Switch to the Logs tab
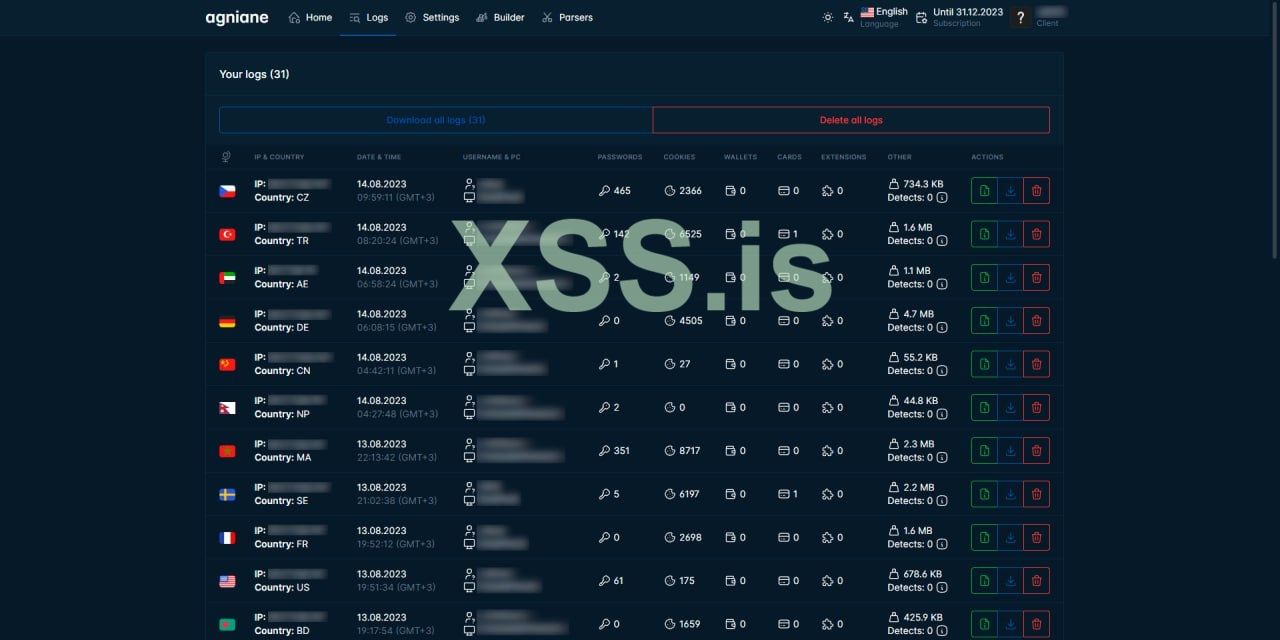Viewport: 1280px width, 640px height. click(369, 17)
